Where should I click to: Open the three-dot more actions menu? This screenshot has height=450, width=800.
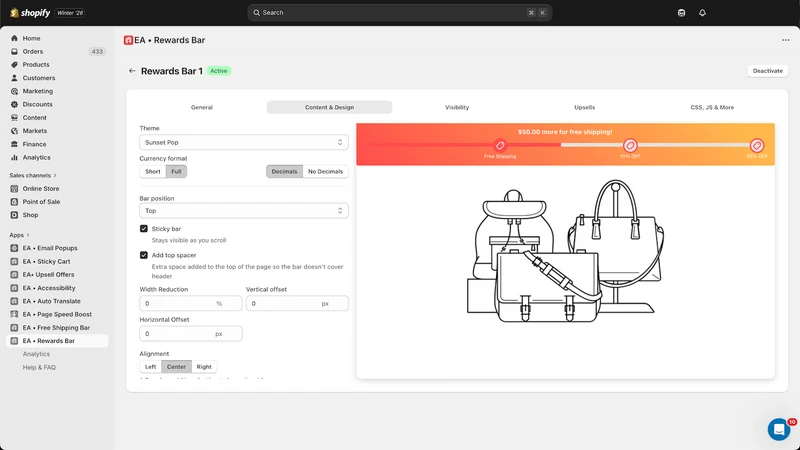pyautogui.click(x=785, y=40)
